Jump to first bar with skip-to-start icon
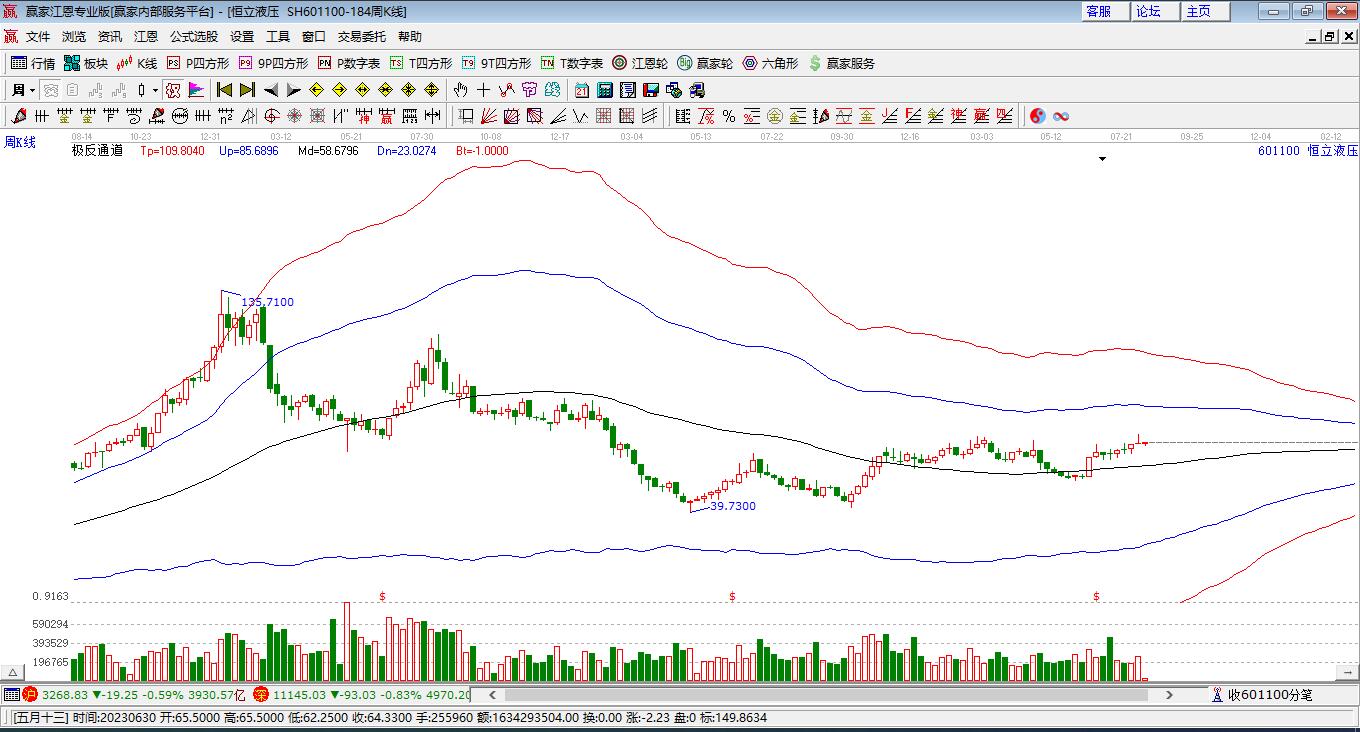This screenshot has width=1360, height=732. click(x=224, y=90)
